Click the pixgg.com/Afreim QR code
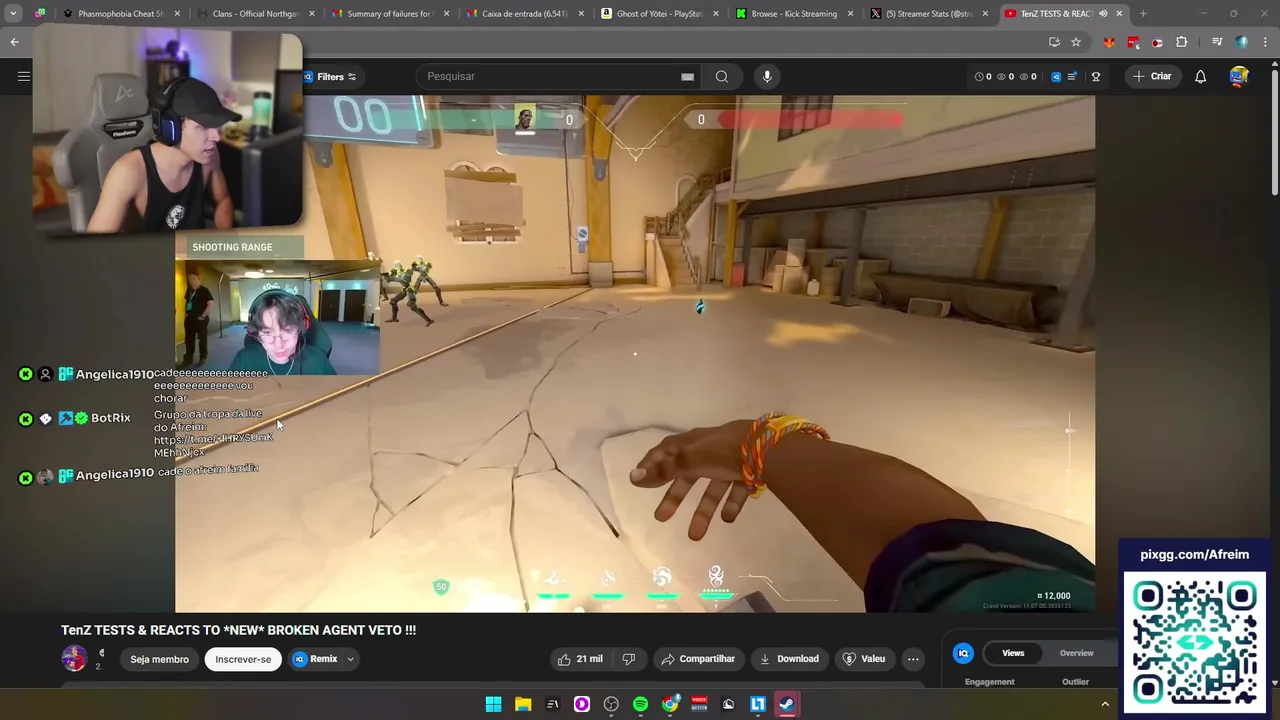Screen dimensions: 1280x720 tap(1195, 642)
